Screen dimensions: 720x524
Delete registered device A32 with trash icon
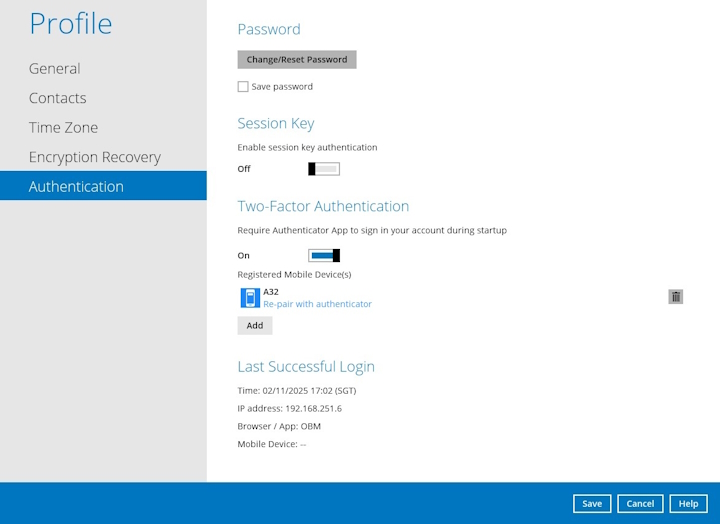675,297
